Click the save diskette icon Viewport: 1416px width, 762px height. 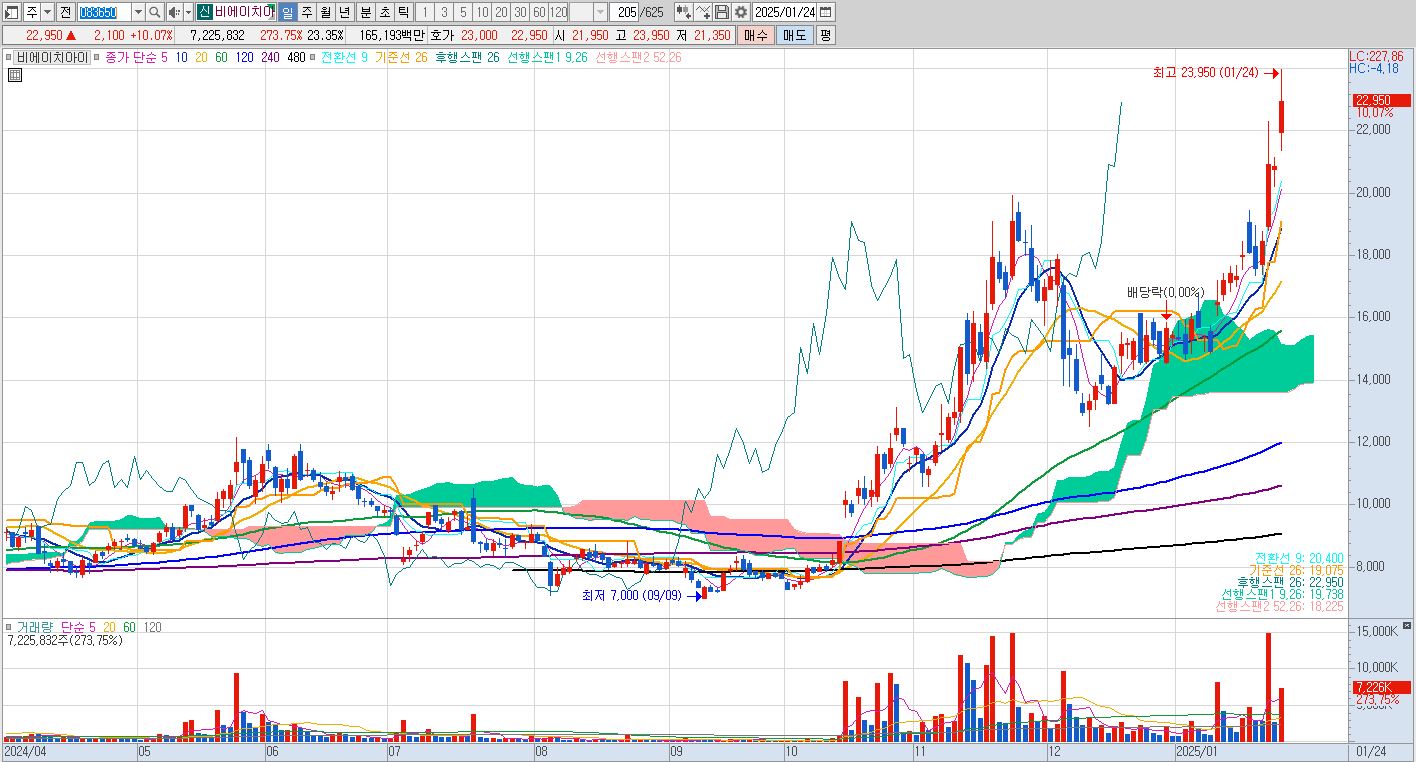pos(721,12)
